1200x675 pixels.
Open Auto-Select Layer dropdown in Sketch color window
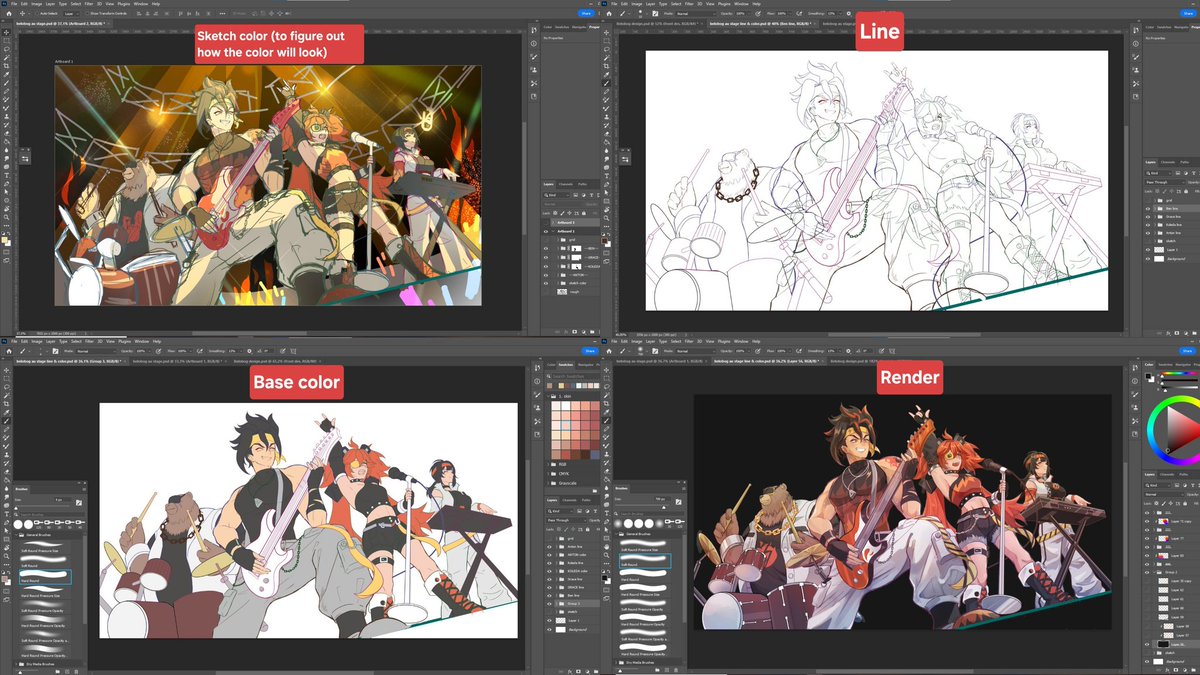(x=72, y=14)
